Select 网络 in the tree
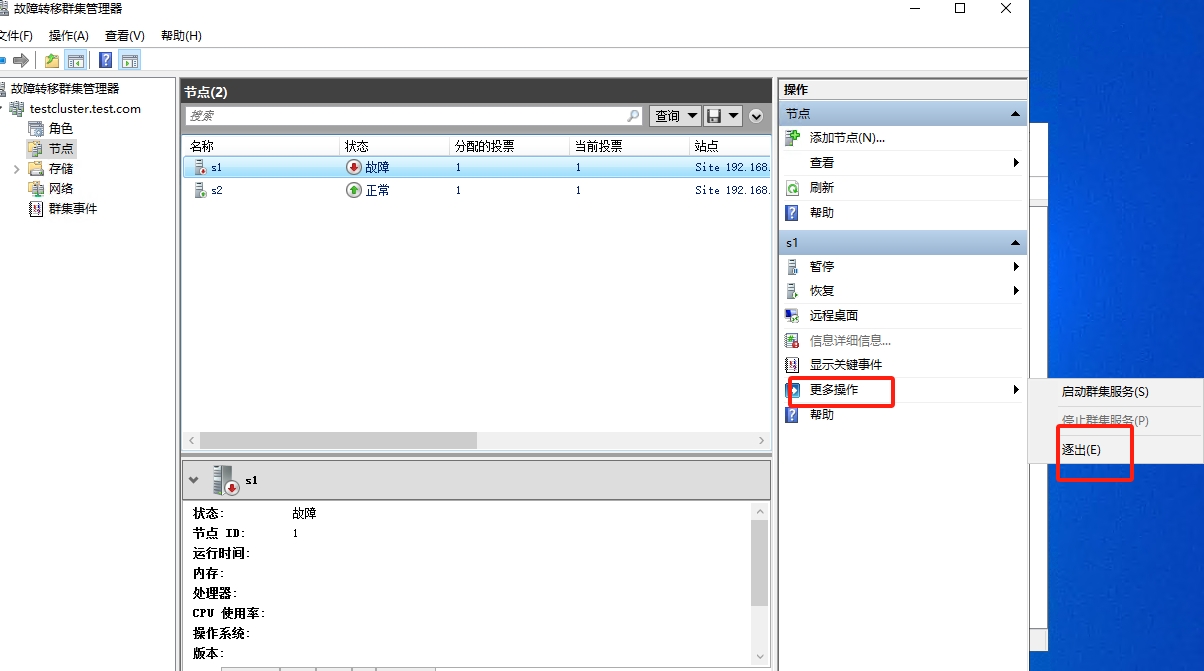 click(x=61, y=189)
